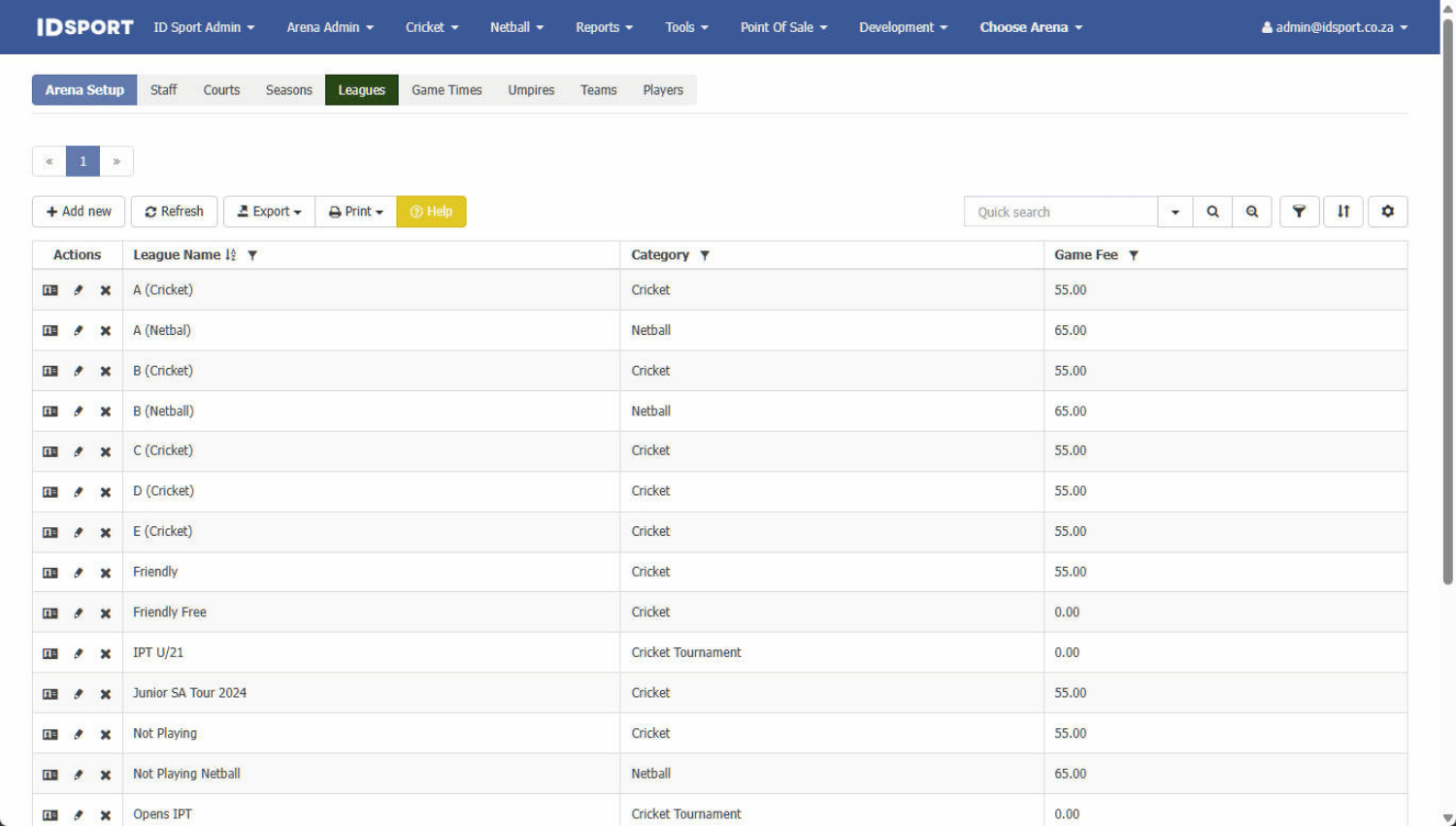
Task: Open the Reports menu
Action: pos(604,27)
